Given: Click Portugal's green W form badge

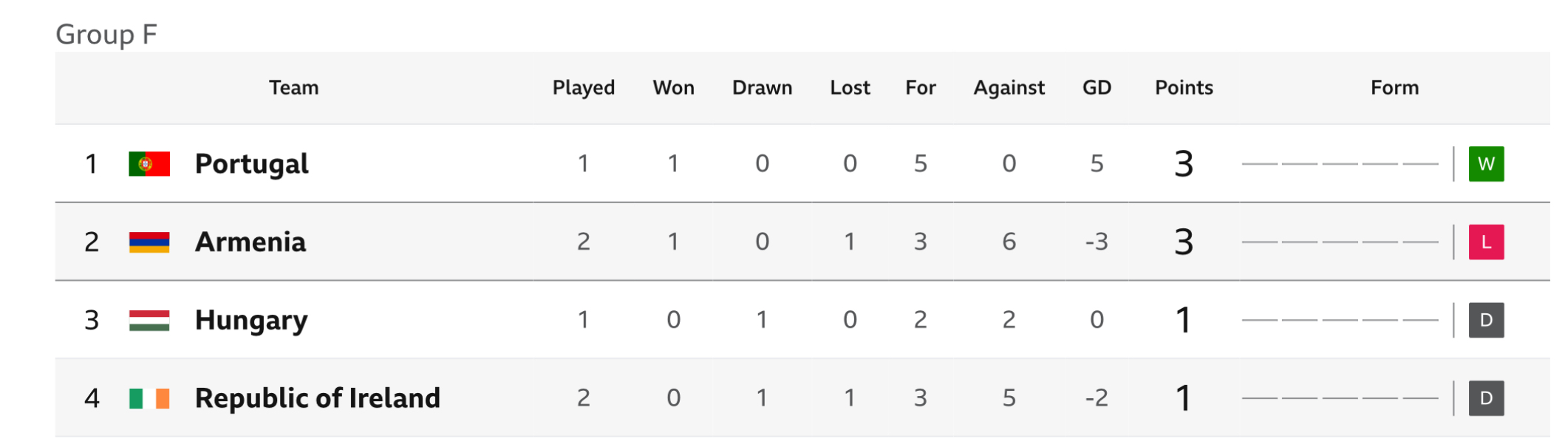Looking at the screenshot, I should click(x=1486, y=164).
